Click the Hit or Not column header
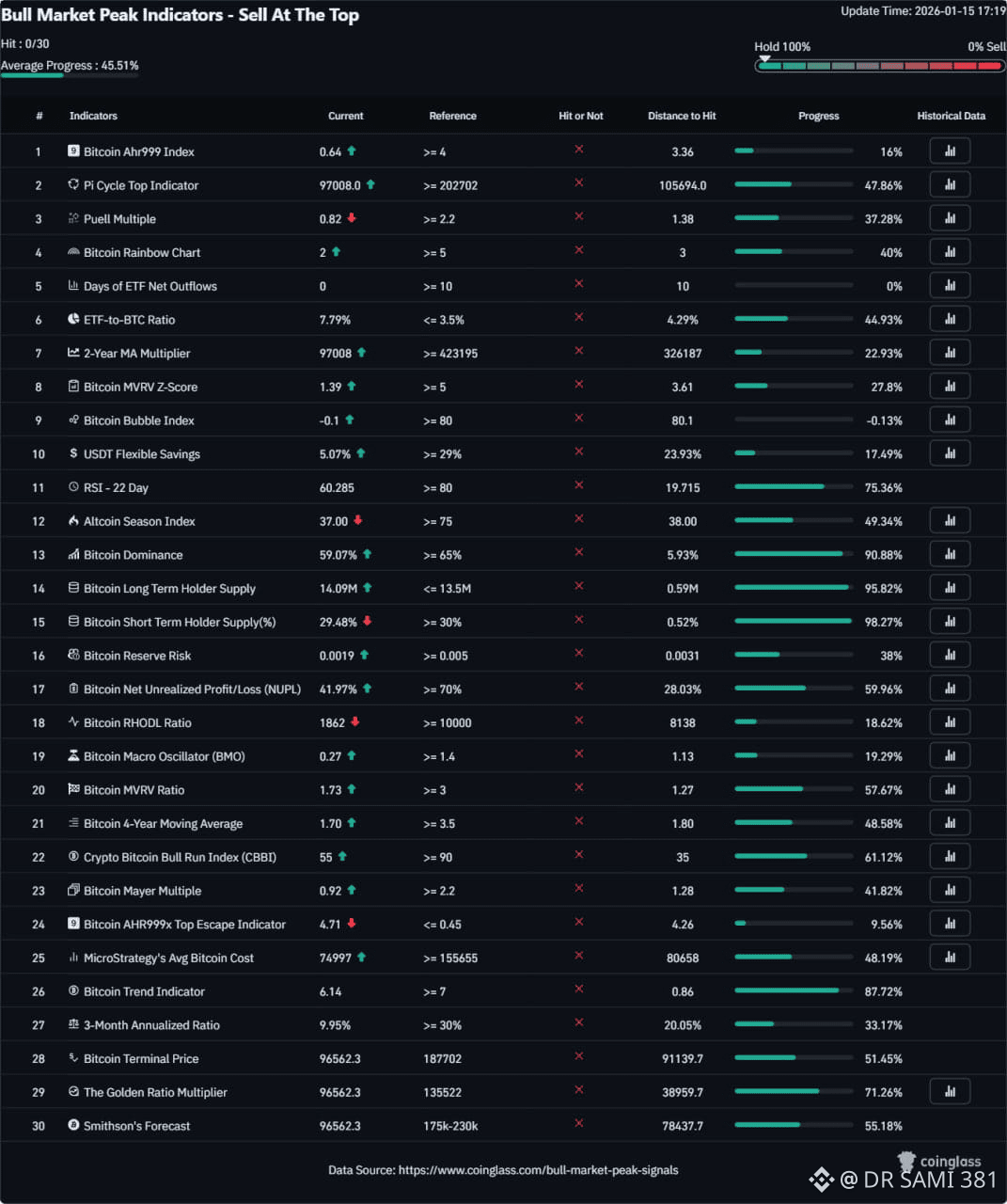1007x1204 pixels. pos(581,116)
